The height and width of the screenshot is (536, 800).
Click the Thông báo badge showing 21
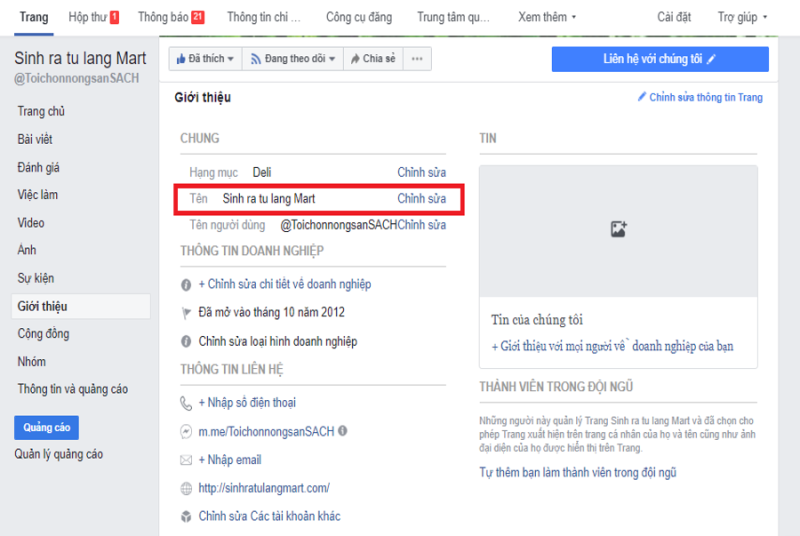point(197,17)
